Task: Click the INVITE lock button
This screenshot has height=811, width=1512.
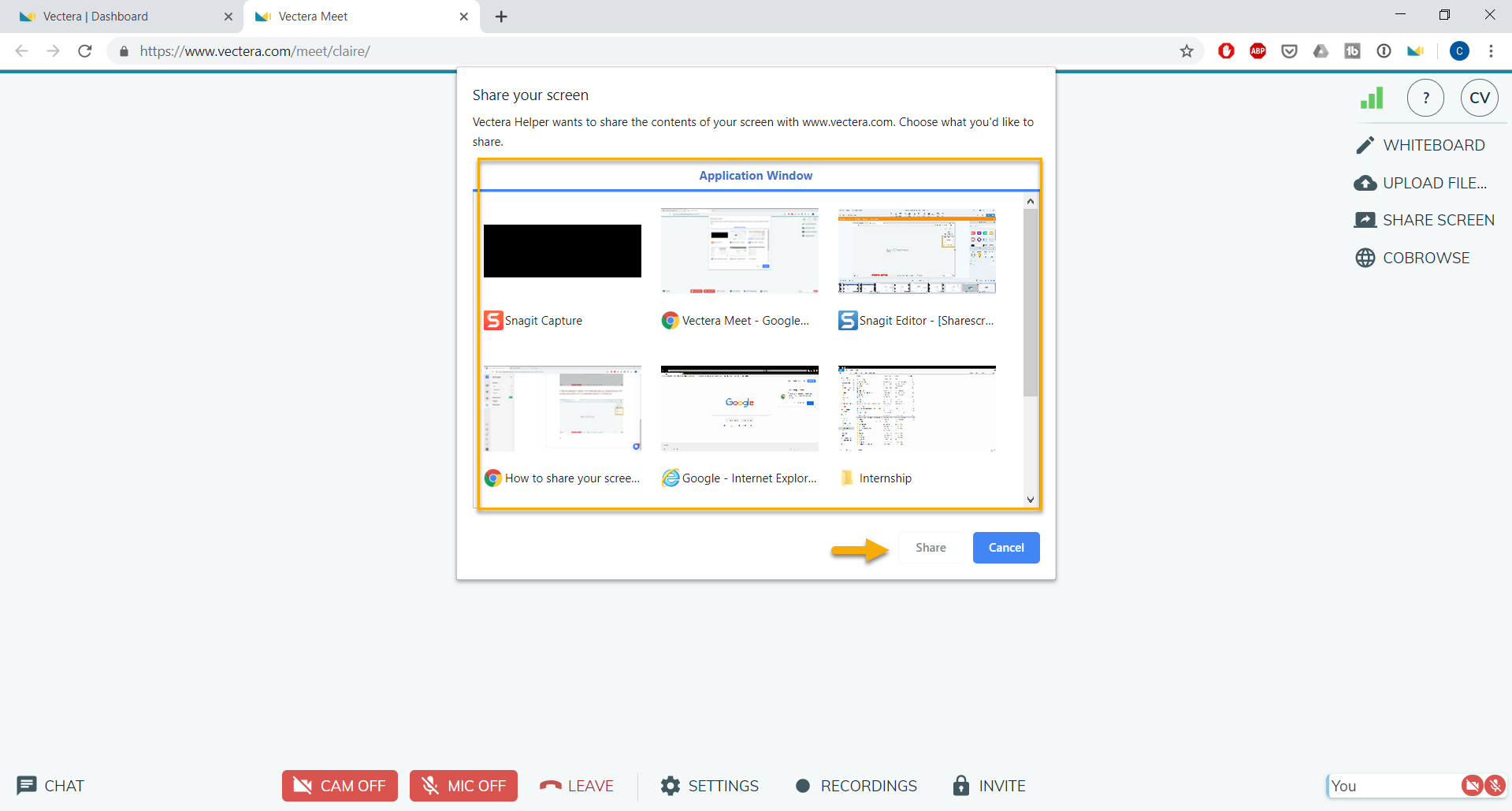Action: pos(989,786)
